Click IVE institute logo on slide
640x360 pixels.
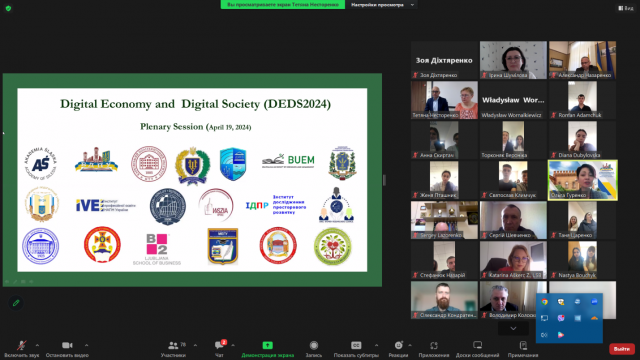pos(106,205)
